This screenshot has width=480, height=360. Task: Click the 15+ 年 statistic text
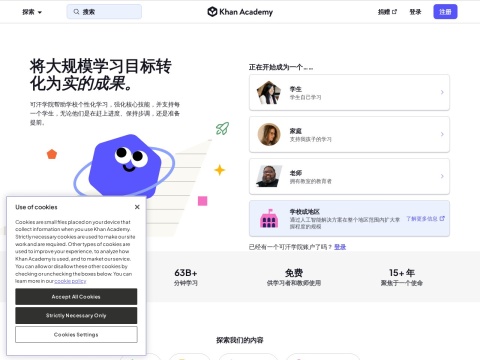tap(402, 273)
